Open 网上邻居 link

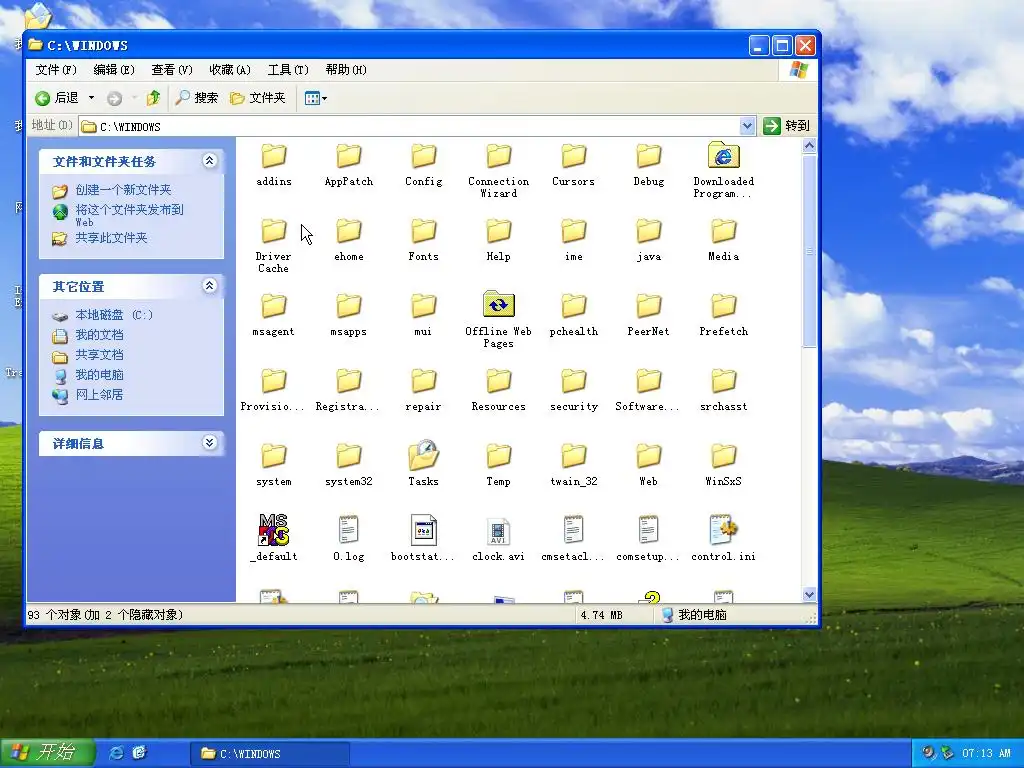pyautogui.click(x=99, y=394)
